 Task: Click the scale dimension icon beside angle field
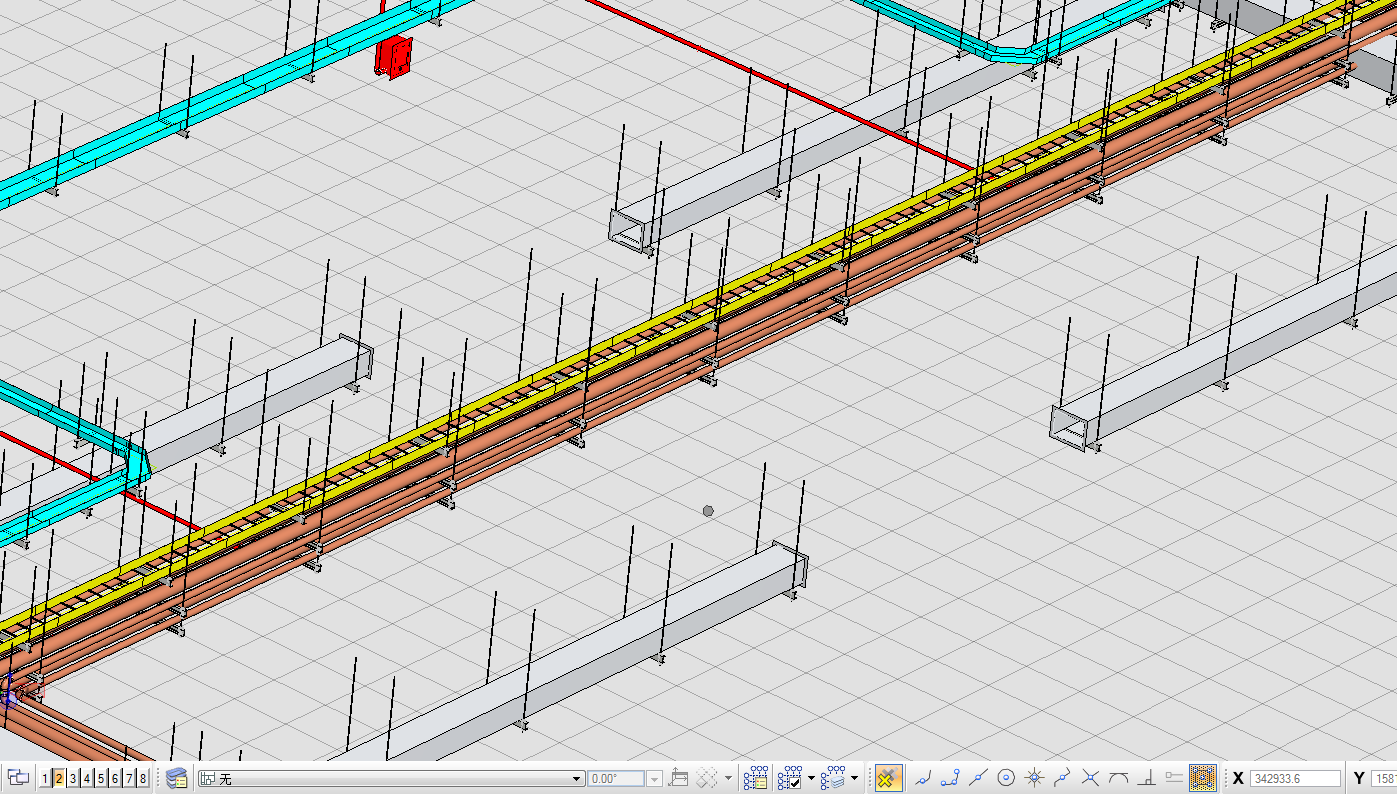[678, 778]
